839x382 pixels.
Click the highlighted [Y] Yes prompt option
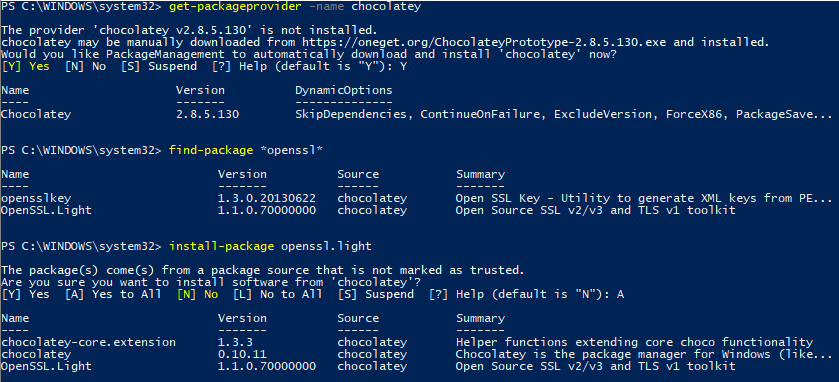coord(26,66)
